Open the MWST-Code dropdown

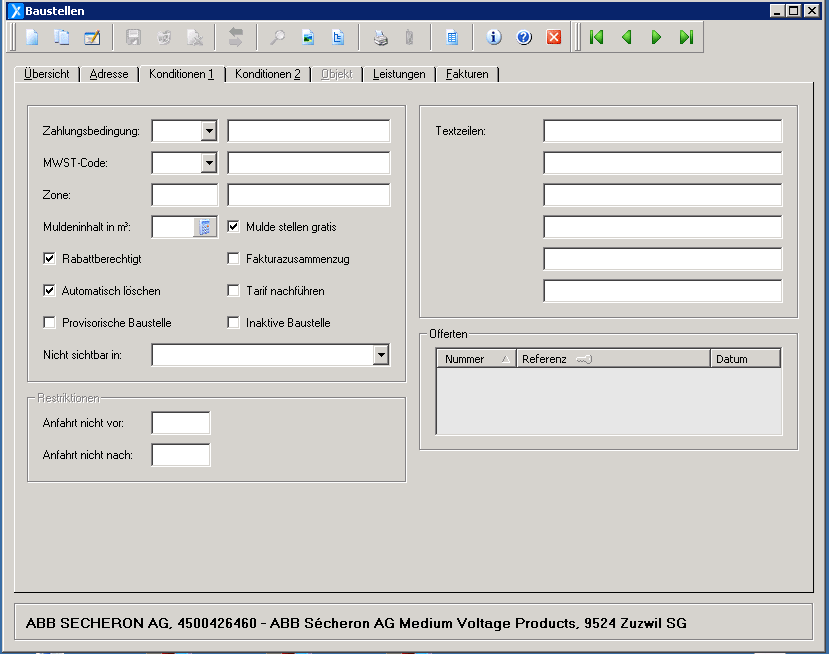pos(208,163)
